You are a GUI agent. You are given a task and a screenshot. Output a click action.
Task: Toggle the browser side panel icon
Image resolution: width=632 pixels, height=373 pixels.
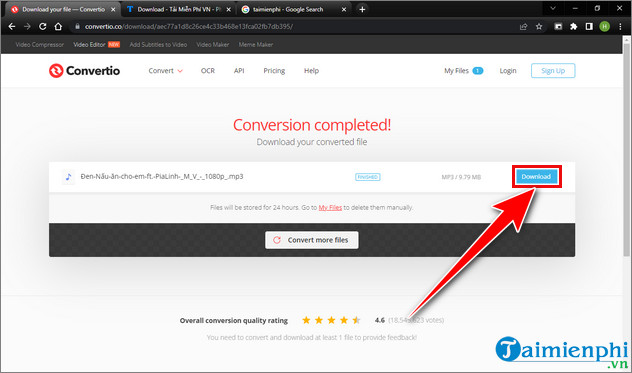589,27
